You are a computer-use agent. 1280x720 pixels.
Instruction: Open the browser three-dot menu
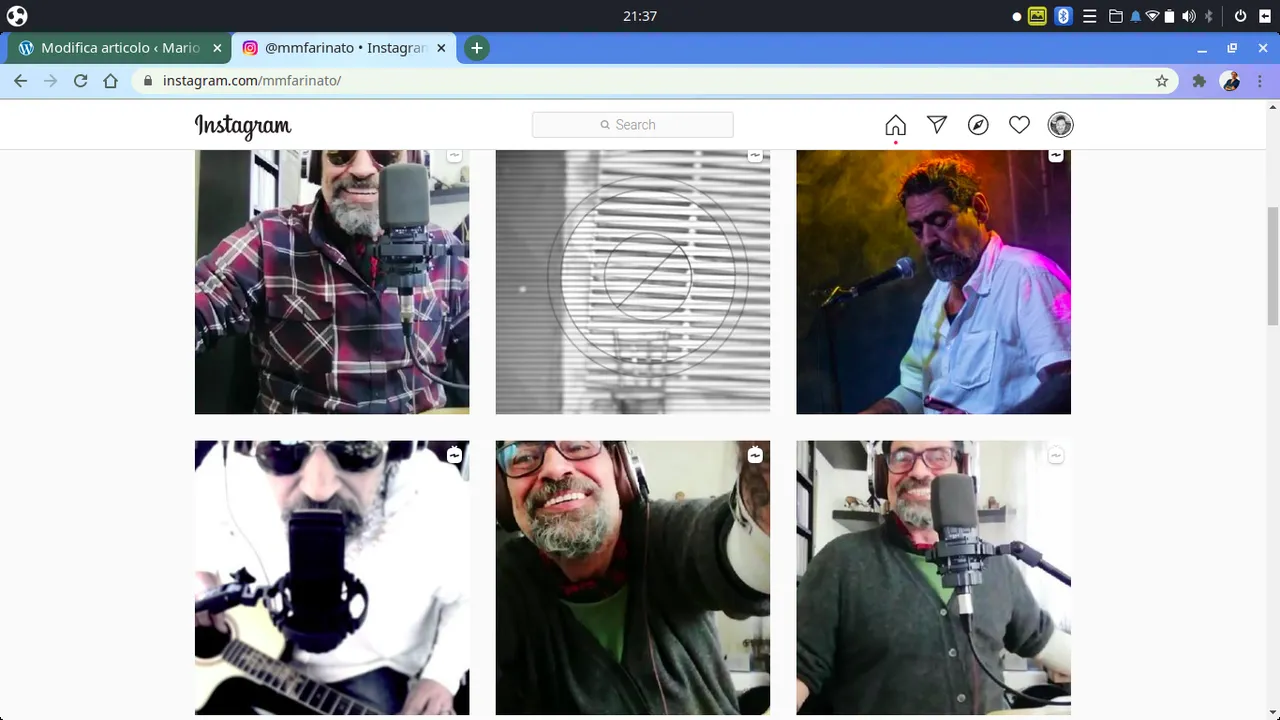pos(1260,81)
